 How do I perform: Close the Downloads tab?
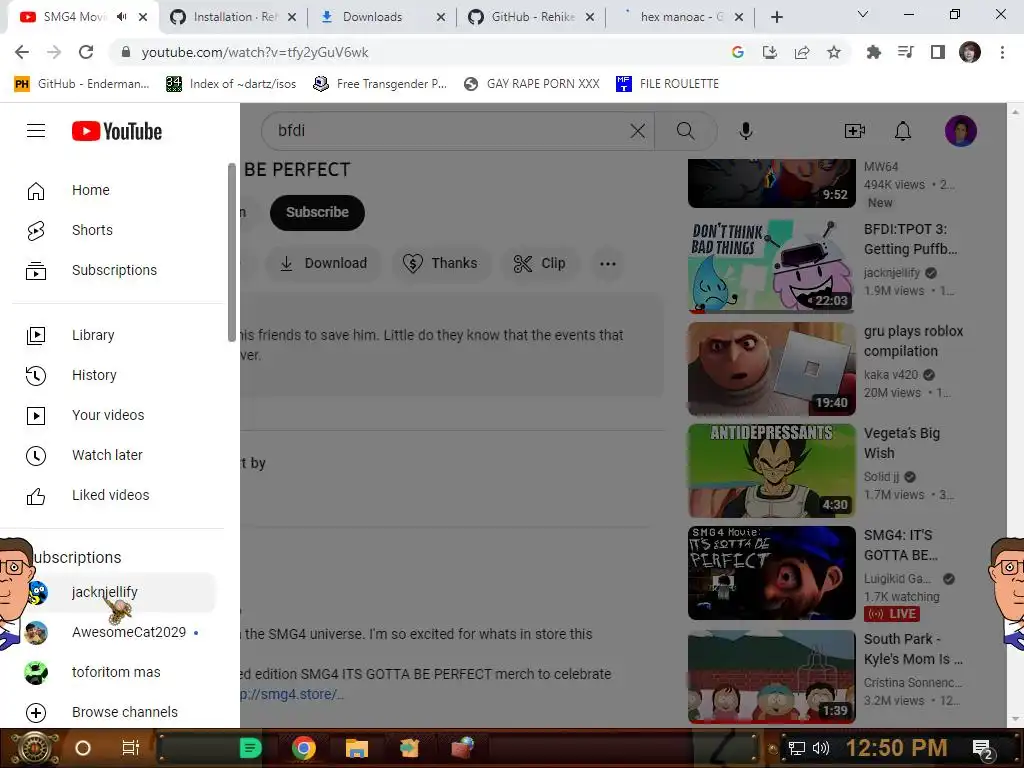pyautogui.click(x=441, y=18)
